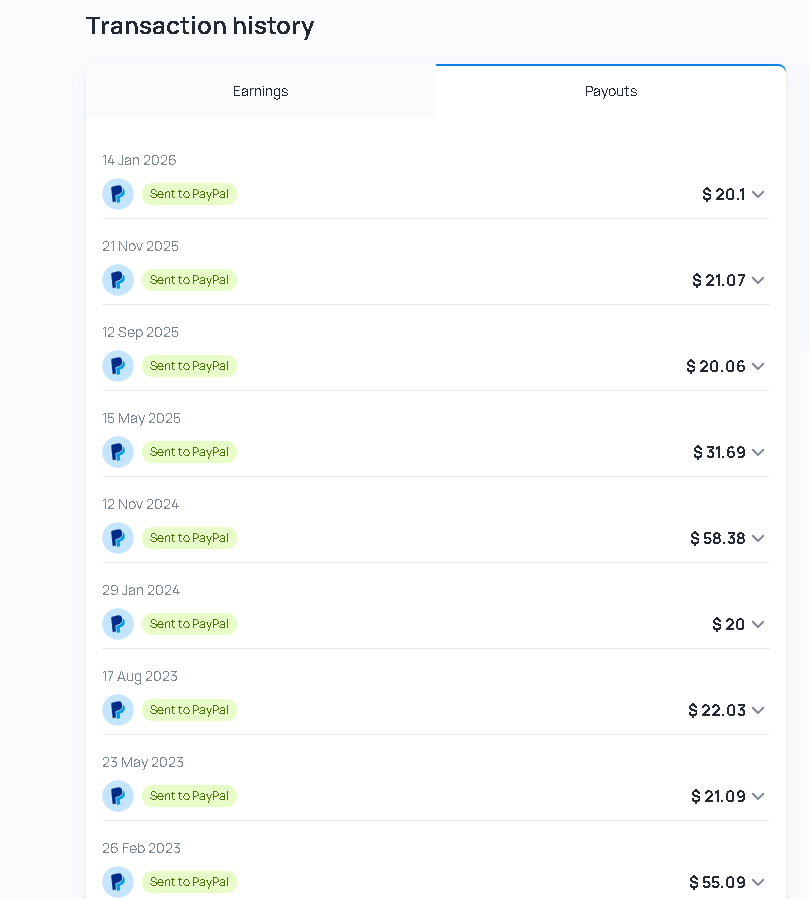Screen dimensions: 809x899
Task: Expand the $22.03 payout chevron
Action: (x=758, y=710)
